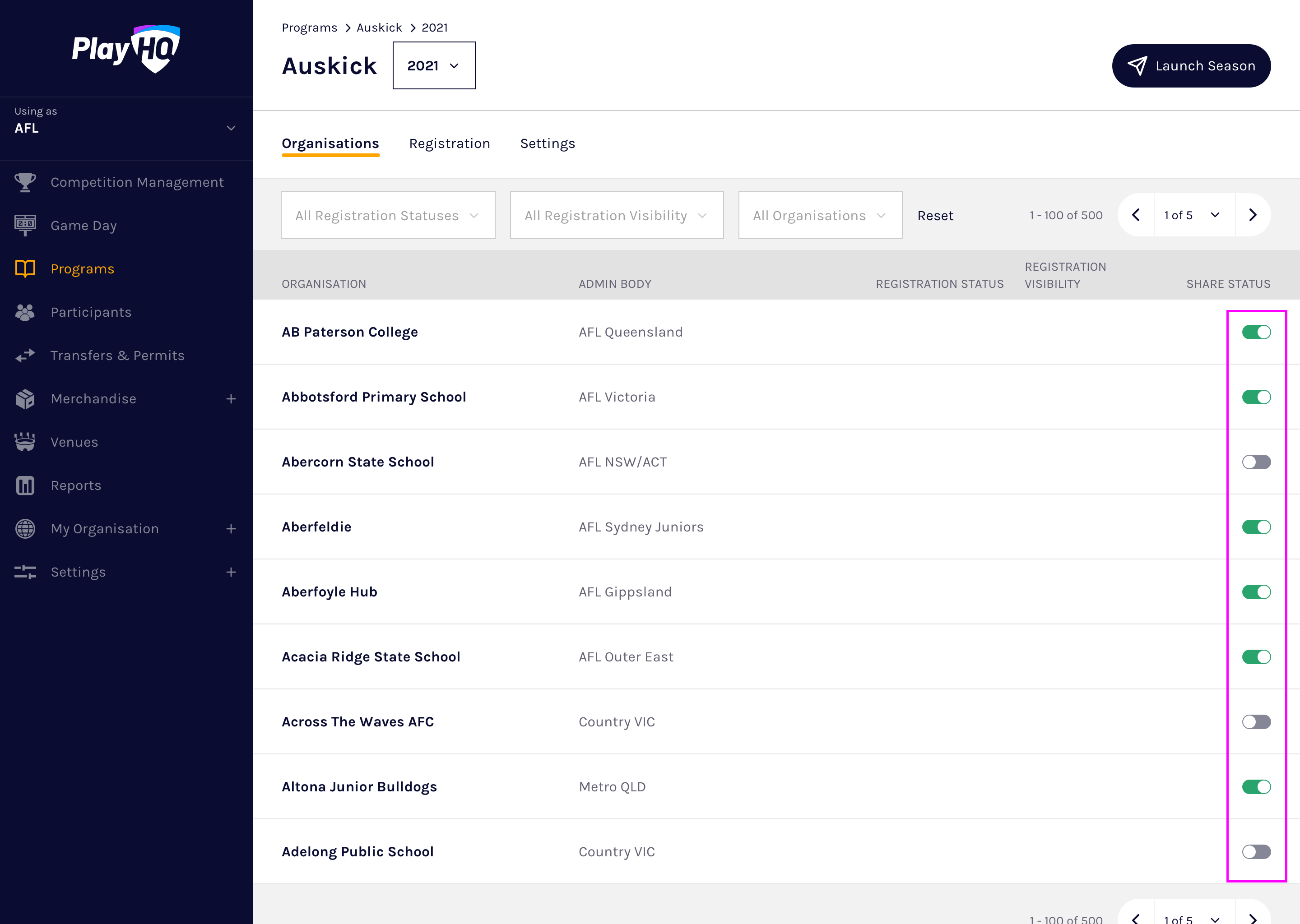The width and height of the screenshot is (1300, 924).
Task: Disable share status for Aberfoyle Hub
Action: click(x=1256, y=592)
